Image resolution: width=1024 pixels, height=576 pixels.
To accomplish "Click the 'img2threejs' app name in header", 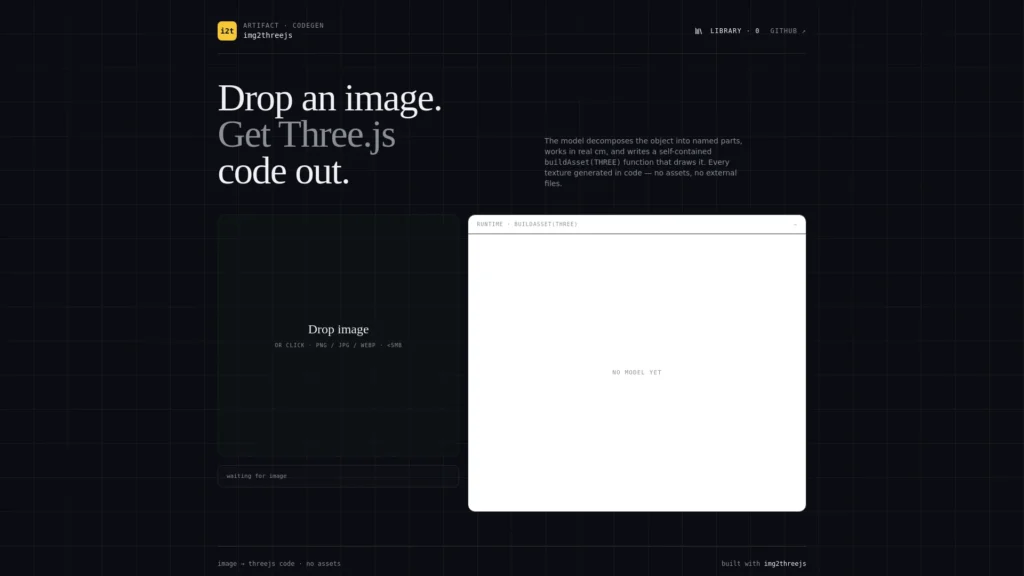I will tap(268, 35).
